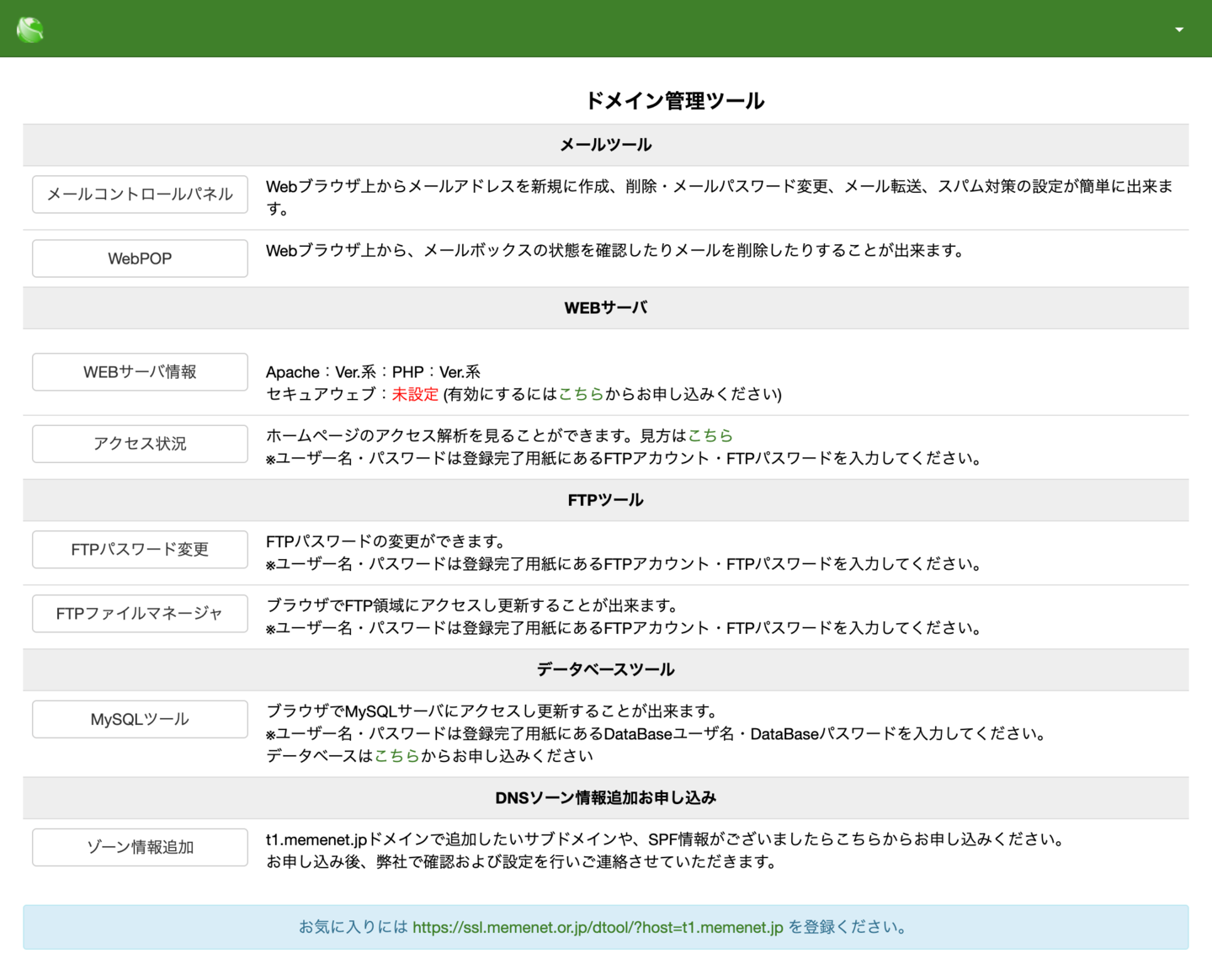Image resolution: width=1212 pixels, height=980 pixels.
Task: Click the FTPツール section header
Action: 605,499
